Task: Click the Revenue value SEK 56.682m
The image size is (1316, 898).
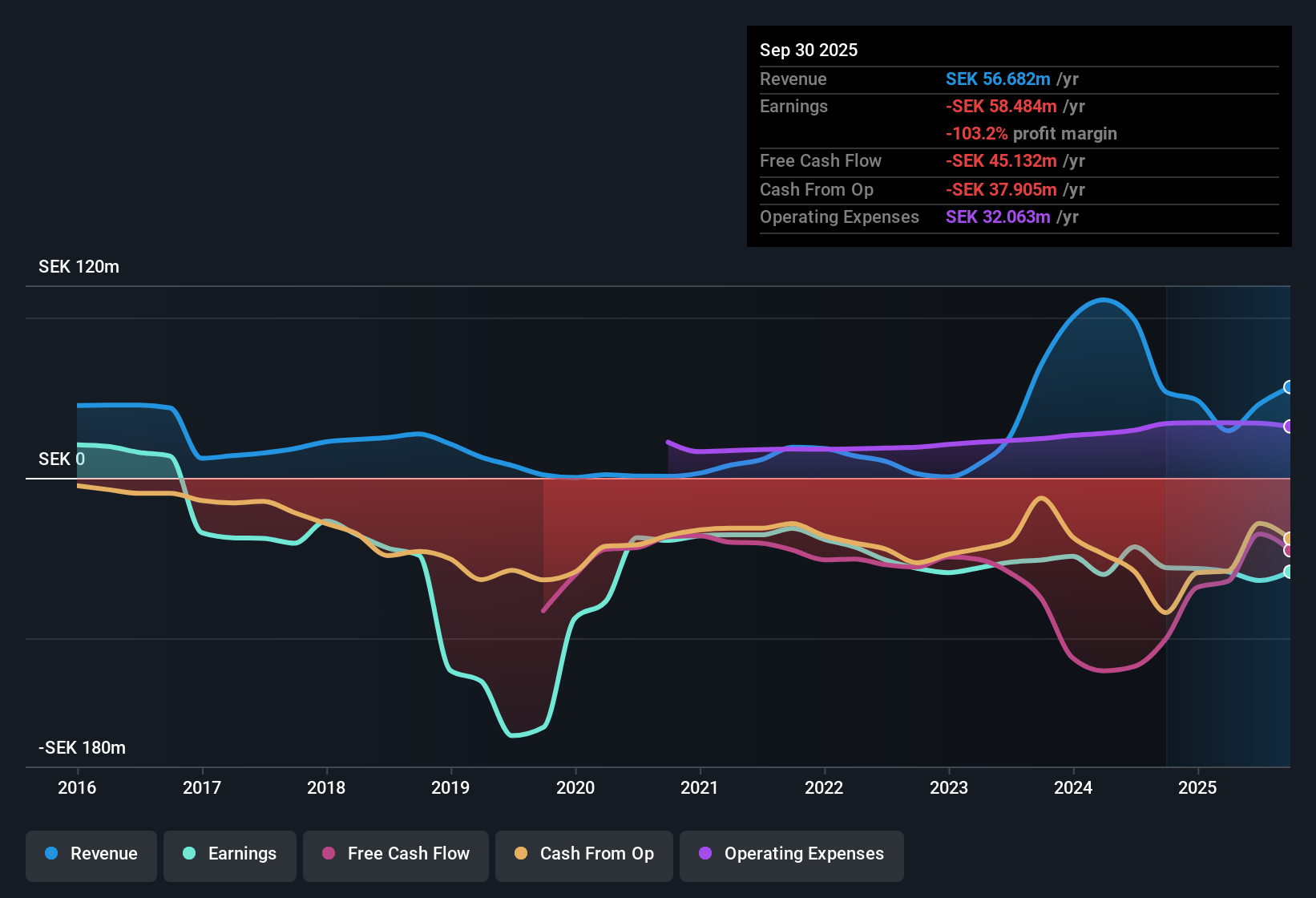Action: pos(998,79)
